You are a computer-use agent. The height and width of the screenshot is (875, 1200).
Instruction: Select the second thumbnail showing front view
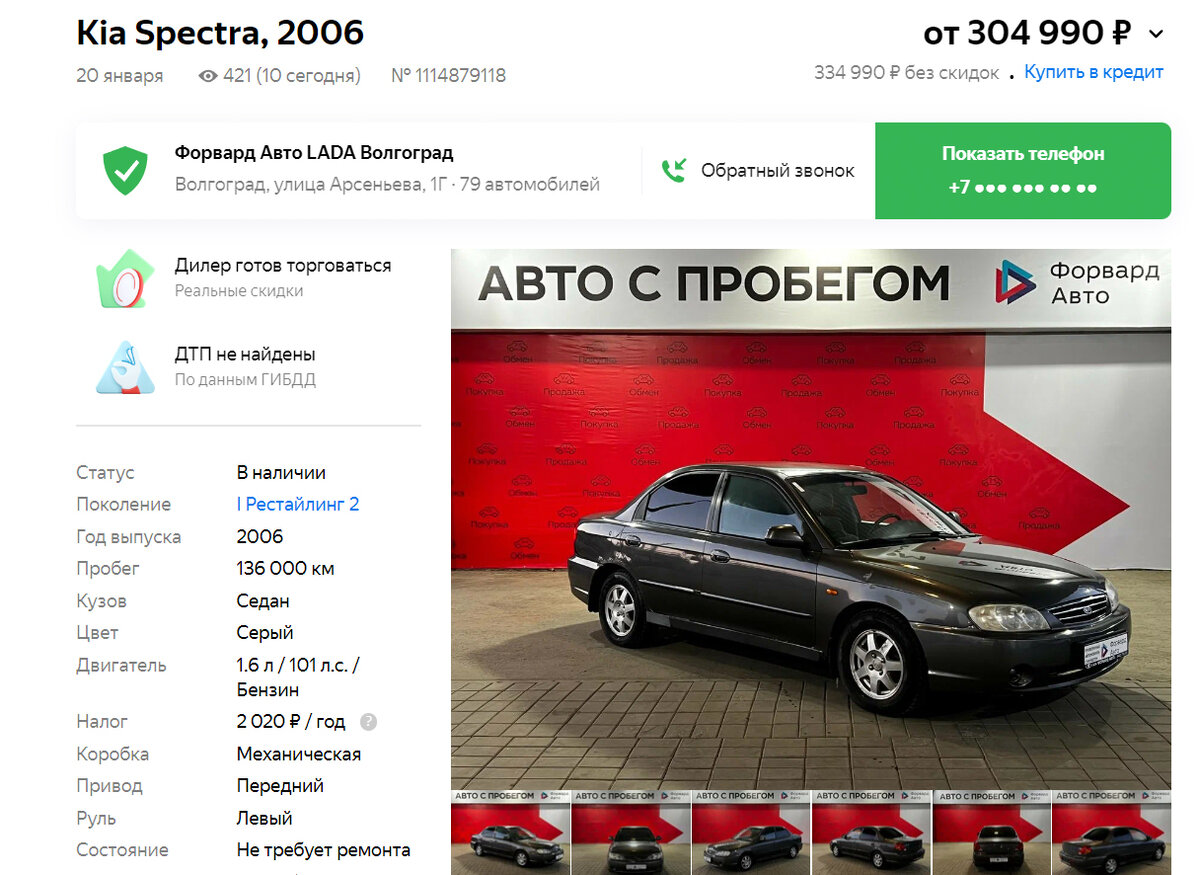click(x=631, y=832)
